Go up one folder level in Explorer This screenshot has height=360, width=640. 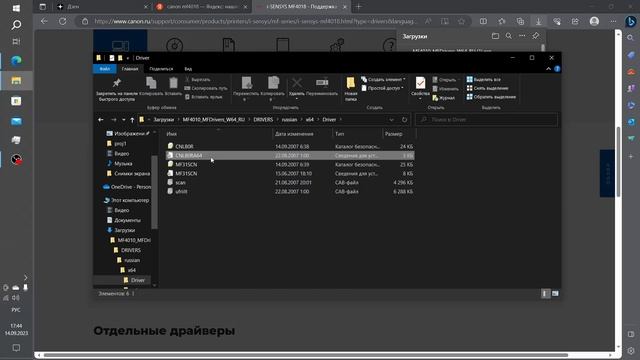pyautogui.click(x=132, y=120)
